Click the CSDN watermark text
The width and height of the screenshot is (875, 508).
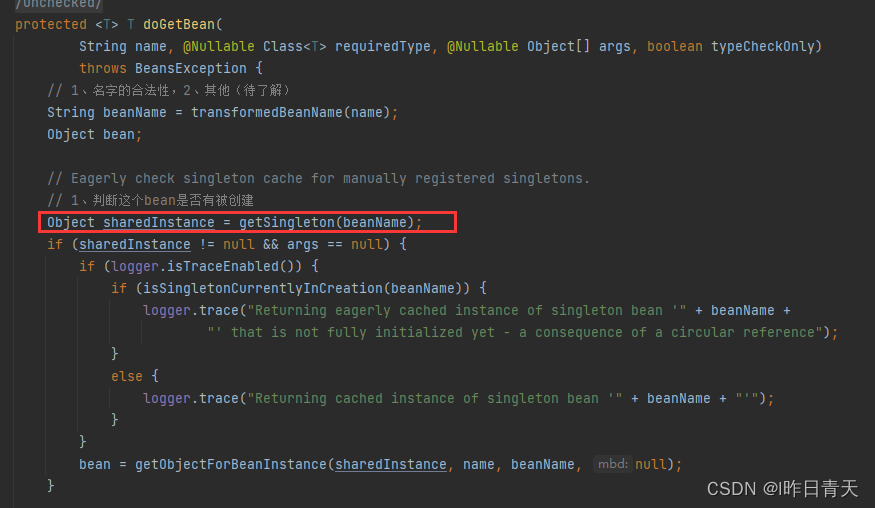point(782,488)
